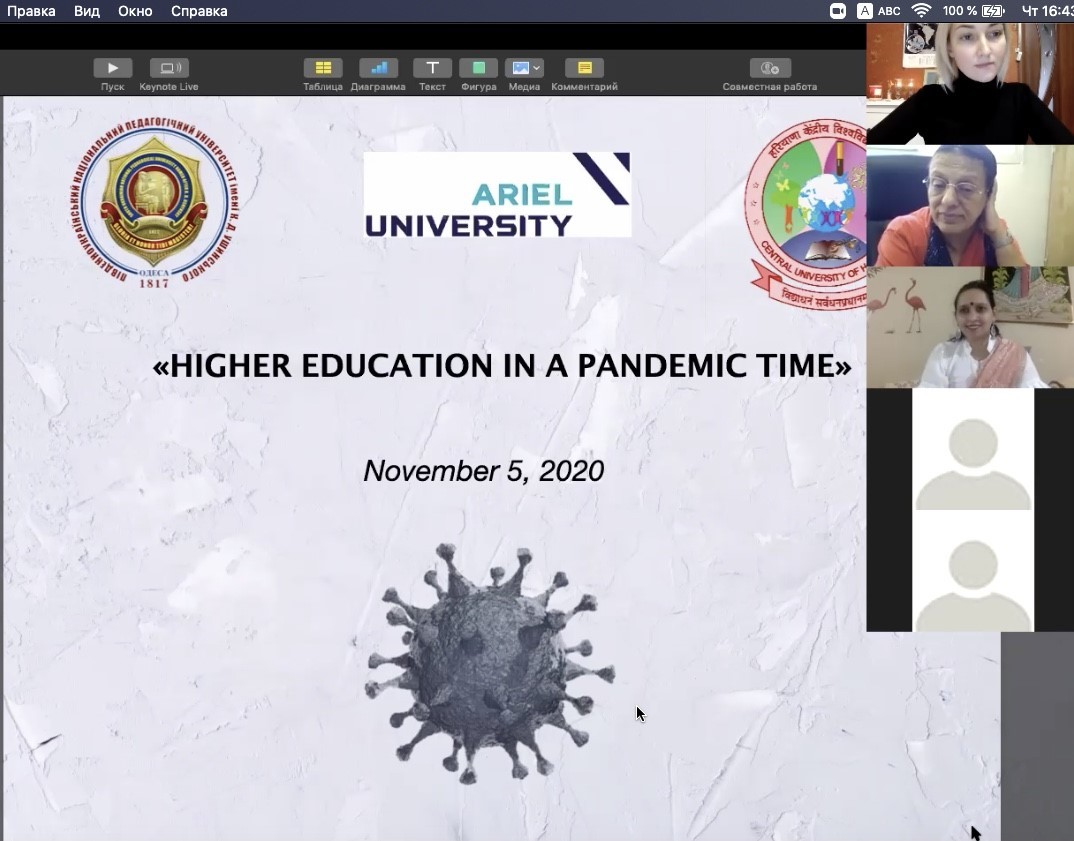Click the blonde woman's video tile
The width and height of the screenshot is (1074, 841).
[970, 84]
